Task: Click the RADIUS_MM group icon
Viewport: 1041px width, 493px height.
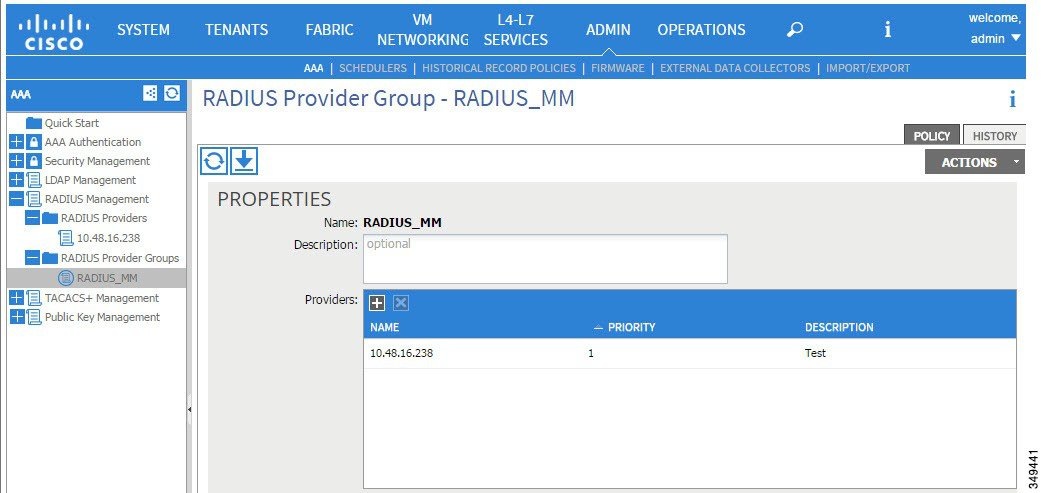Action: 66,277
